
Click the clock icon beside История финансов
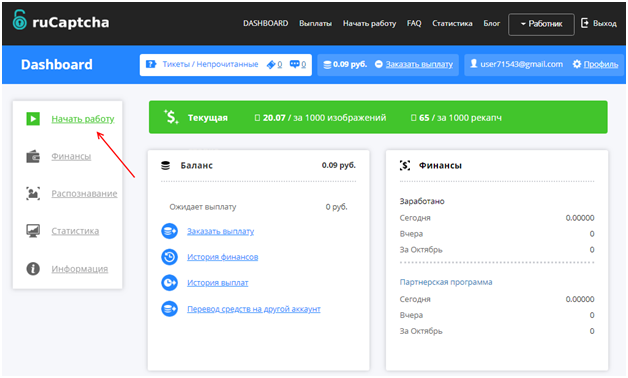coord(169,257)
